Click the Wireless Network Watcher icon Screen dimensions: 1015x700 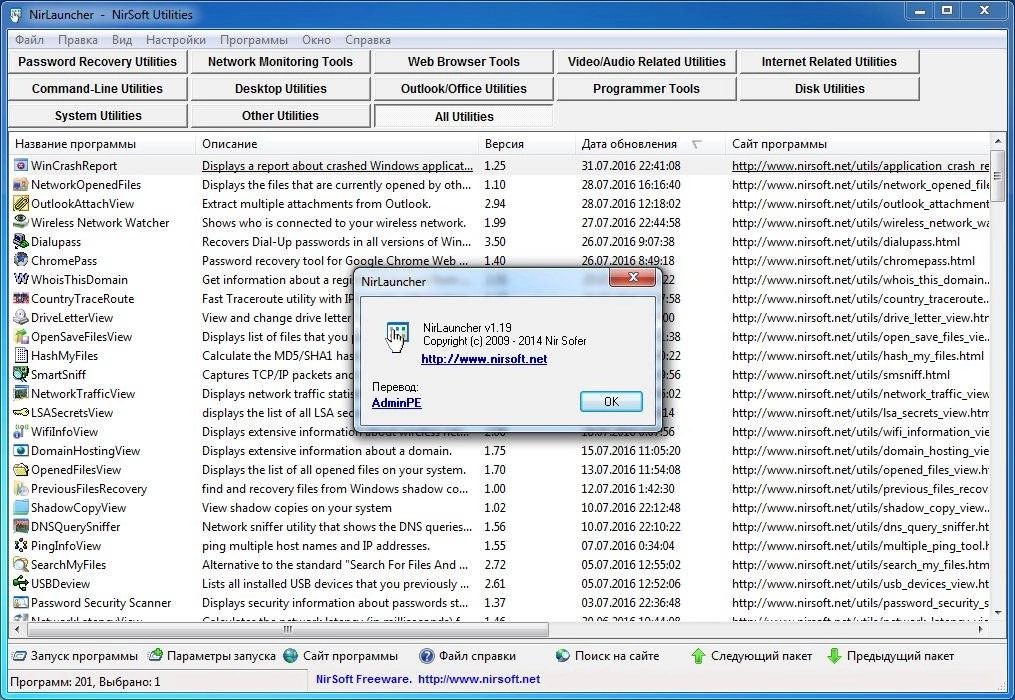tap(21, 222)
